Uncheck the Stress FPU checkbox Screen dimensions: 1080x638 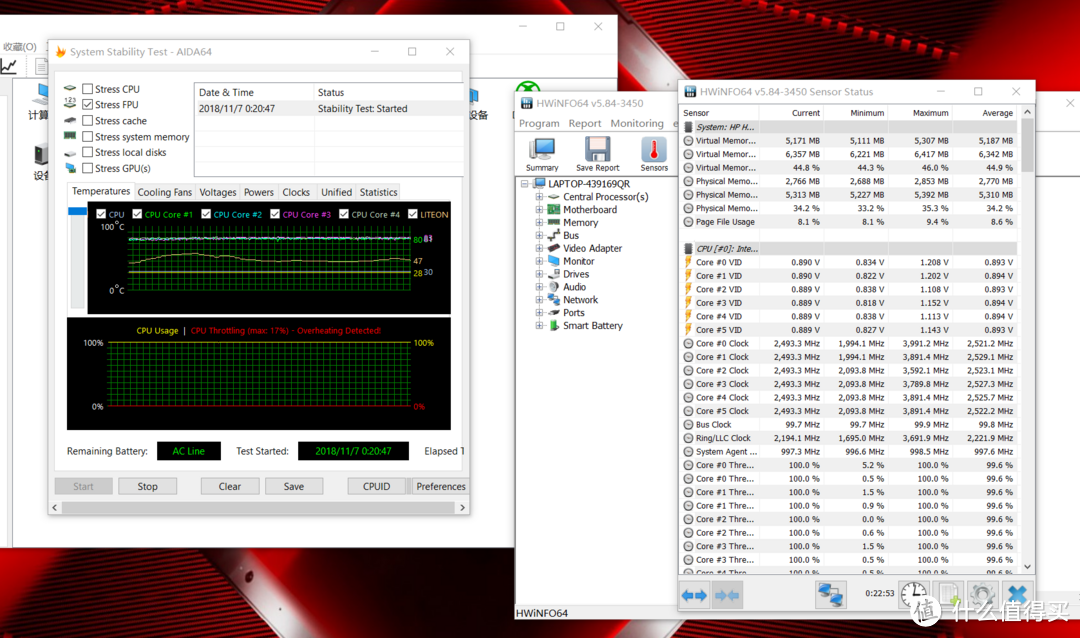pyautogui.click(x=87, y=105)
